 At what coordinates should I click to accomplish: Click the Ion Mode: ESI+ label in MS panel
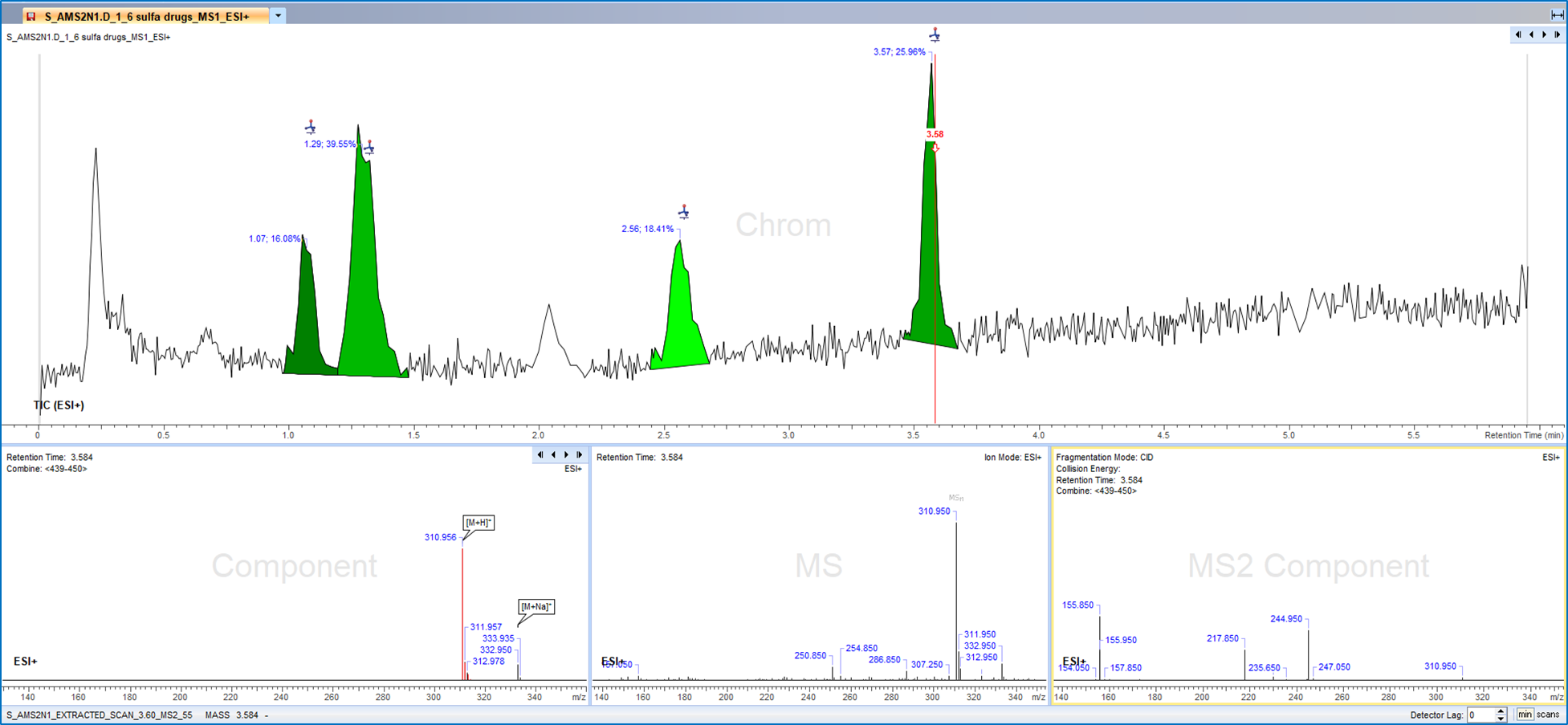pos(1013,458)
